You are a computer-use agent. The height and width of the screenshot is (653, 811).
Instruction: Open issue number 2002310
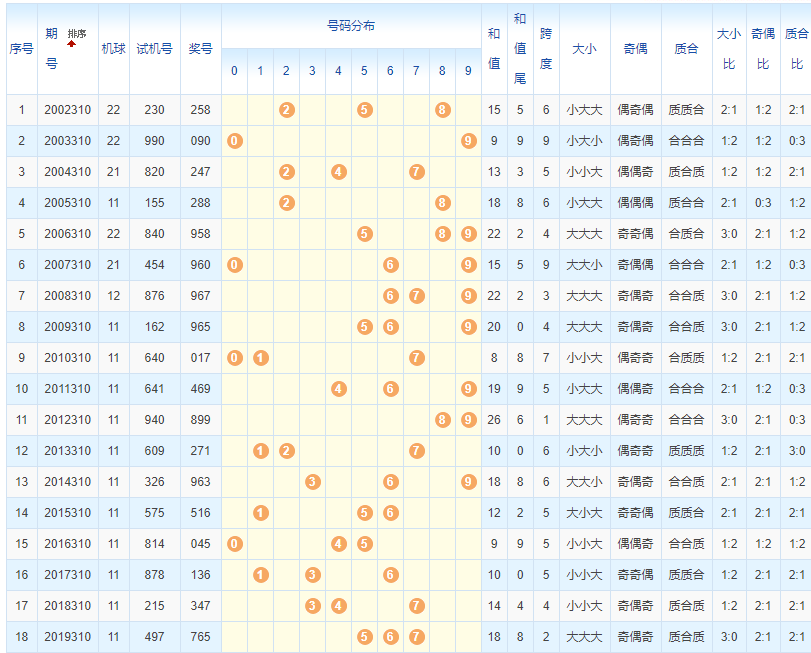tap(67, 110)
